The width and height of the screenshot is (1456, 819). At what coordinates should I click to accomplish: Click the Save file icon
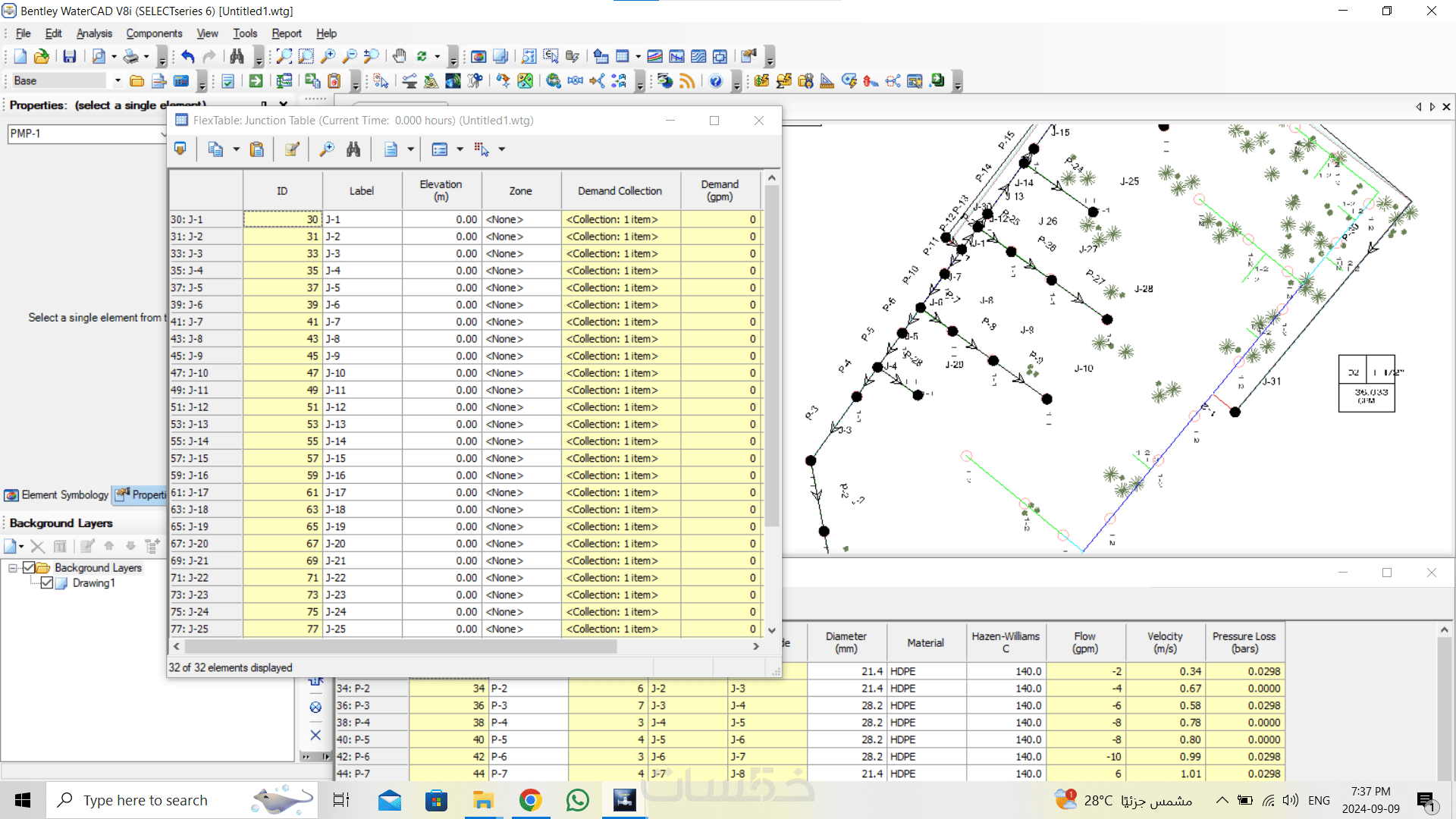(69, 56)
